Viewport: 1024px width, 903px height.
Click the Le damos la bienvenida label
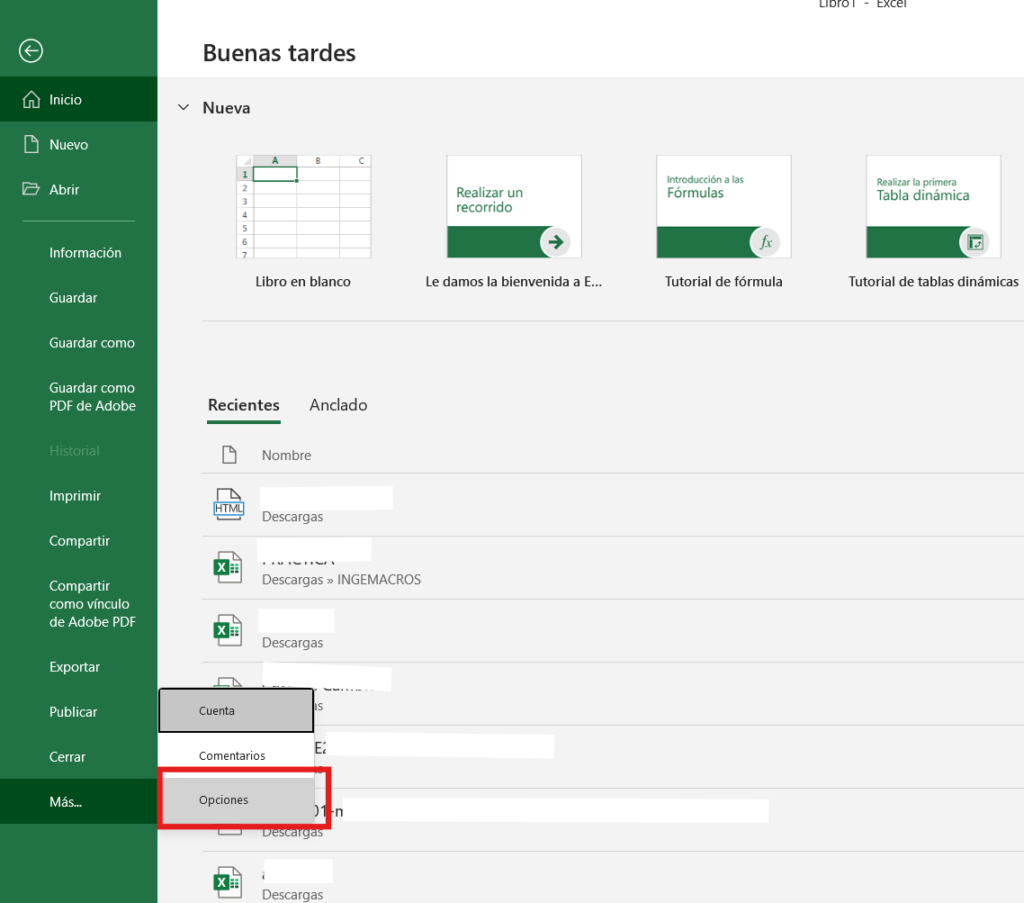point(514,281)
